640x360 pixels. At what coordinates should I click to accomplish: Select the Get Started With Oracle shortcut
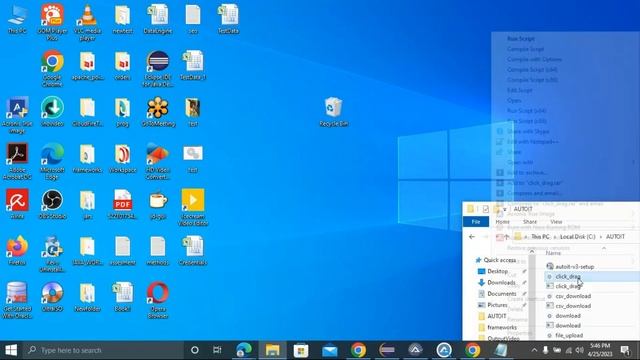click(17, 300)
